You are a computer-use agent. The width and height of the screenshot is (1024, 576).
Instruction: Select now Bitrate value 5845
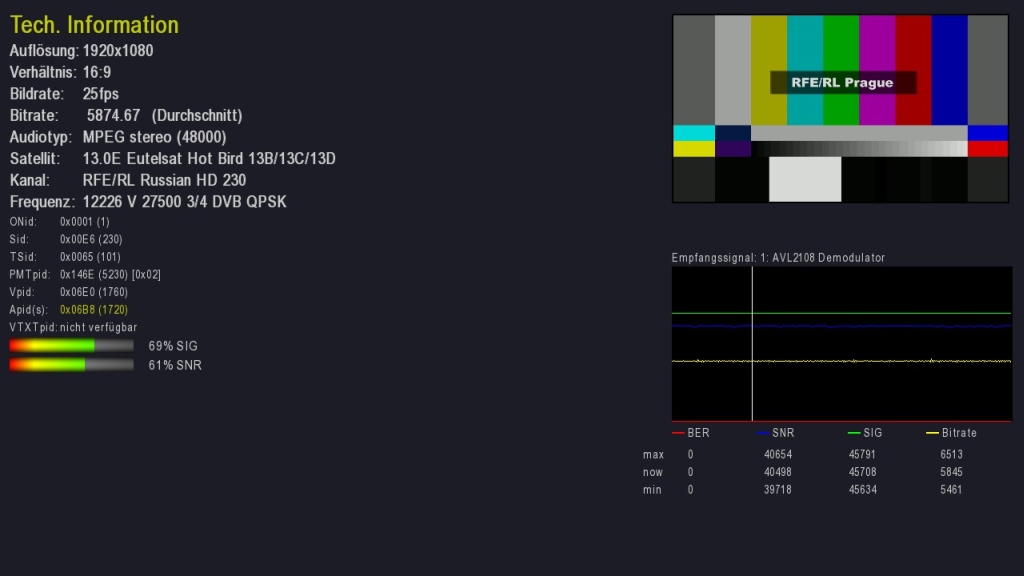click(x=952, y=472)
